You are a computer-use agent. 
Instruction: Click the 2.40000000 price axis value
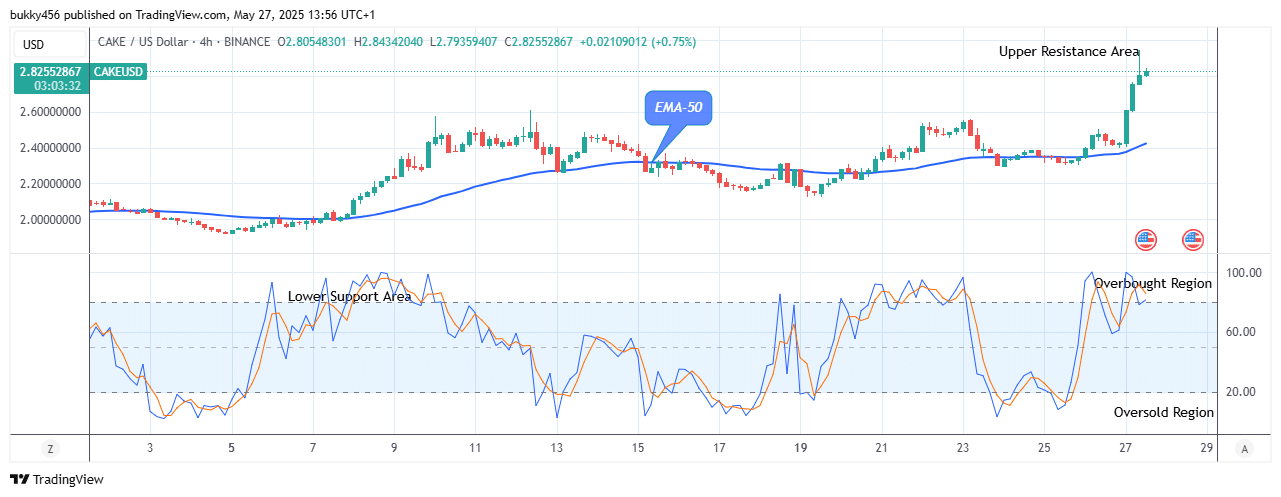point(49,148)
